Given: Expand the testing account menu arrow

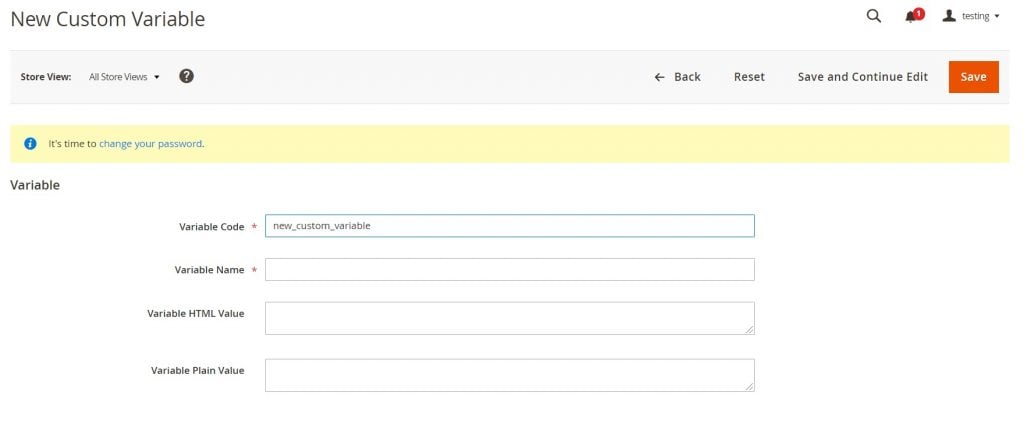Looking at the screenshot, I should [x=997, y=17].
